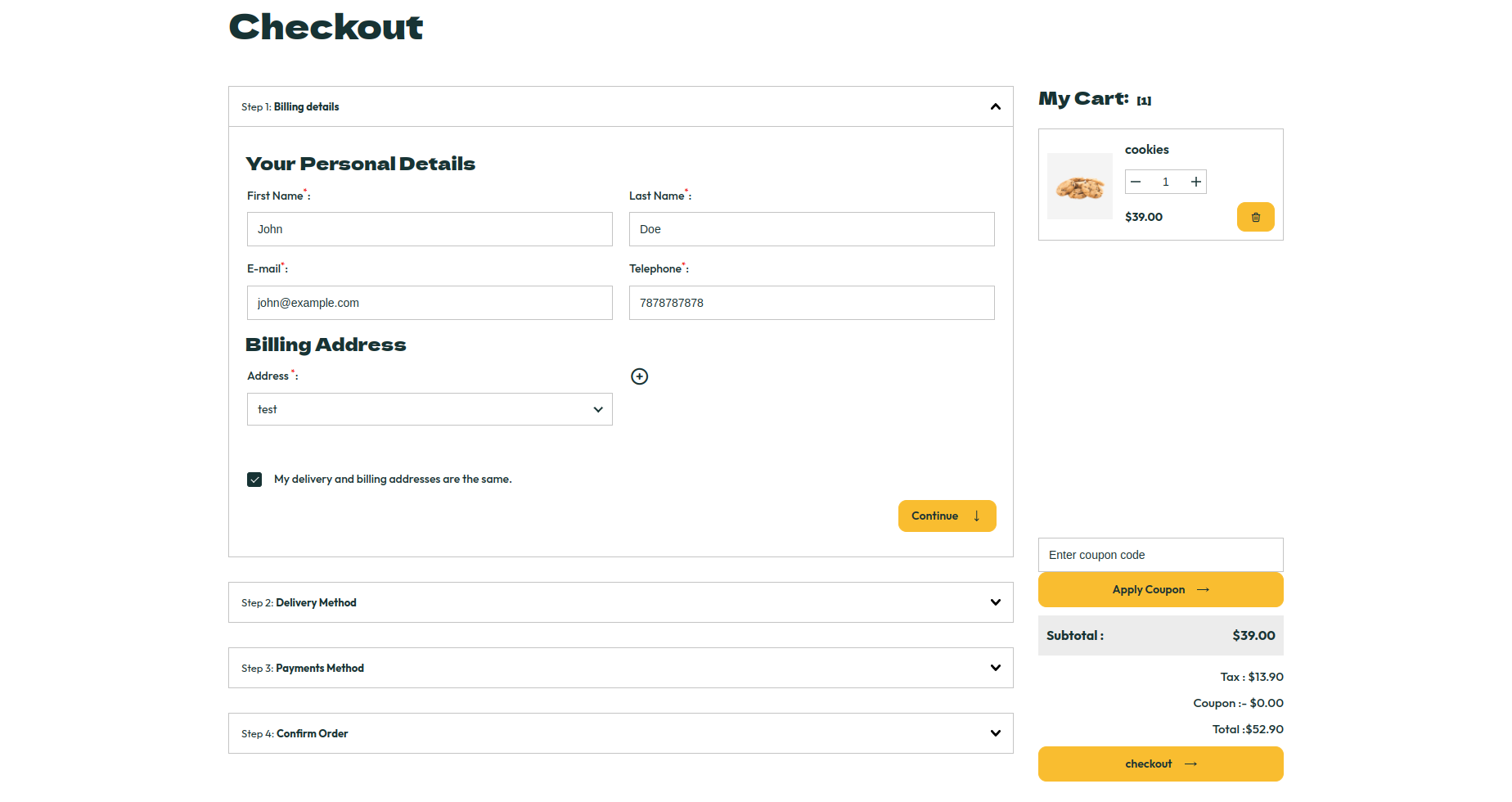Add new address using circled plus icon
1512x802 pixels.
coord(640,376)
